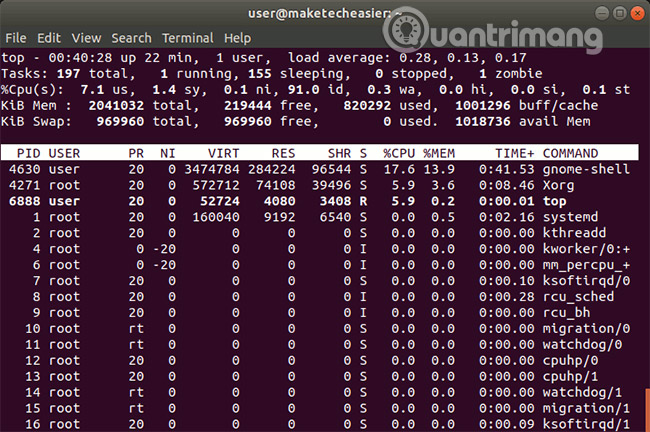Click the 197 total tasks value
Viewport: 650px width, 432px height.
[x=68, y=74]
